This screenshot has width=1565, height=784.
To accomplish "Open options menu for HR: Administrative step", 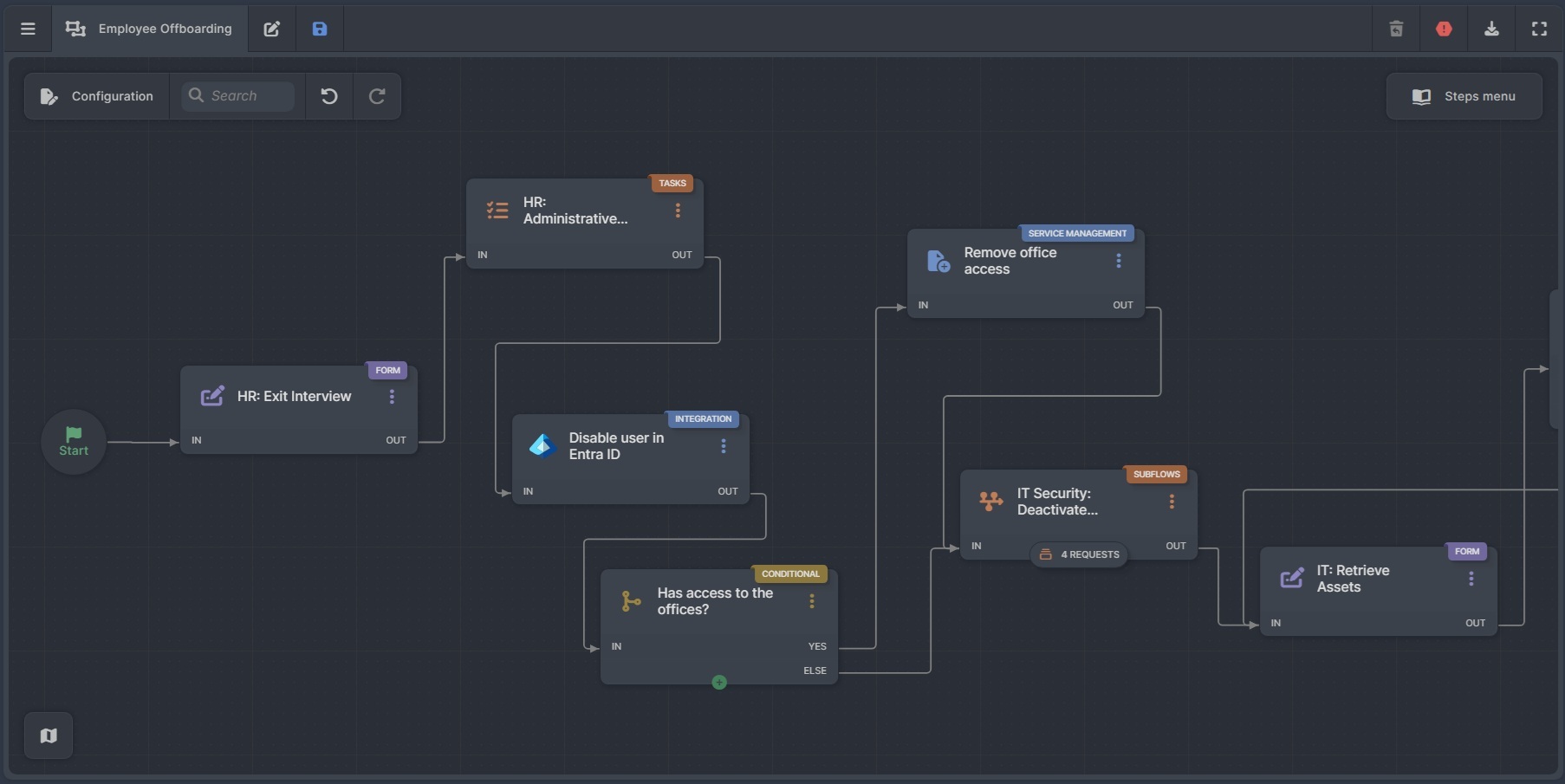I will [x=678, y=210].
